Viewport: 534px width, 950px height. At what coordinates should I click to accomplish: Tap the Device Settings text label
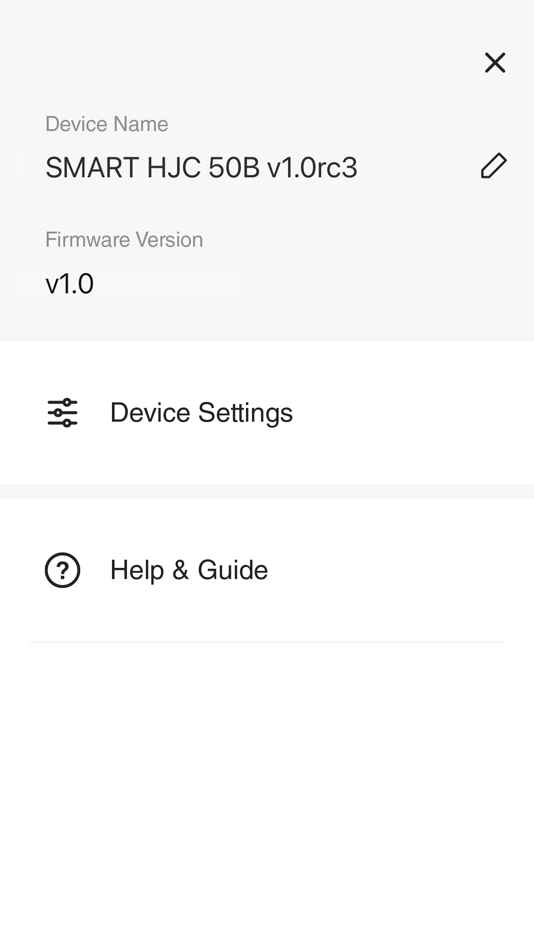pos(201,413)
